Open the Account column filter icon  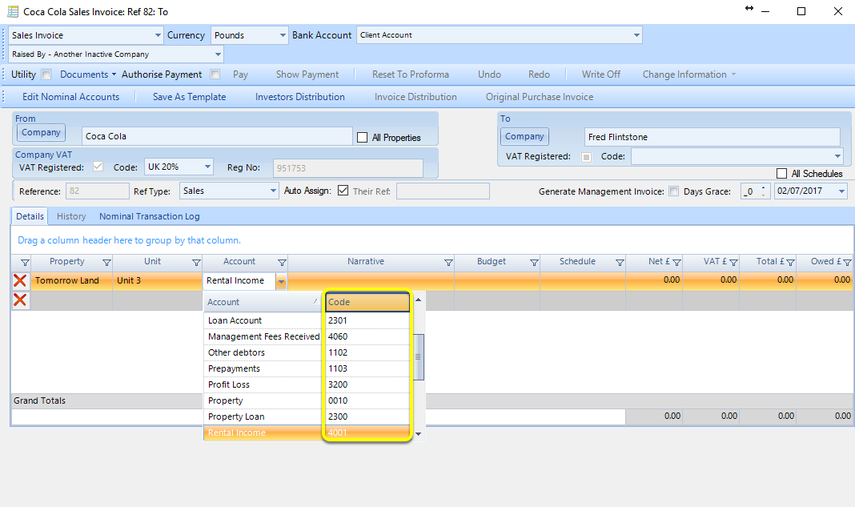(x=282, y=263)
